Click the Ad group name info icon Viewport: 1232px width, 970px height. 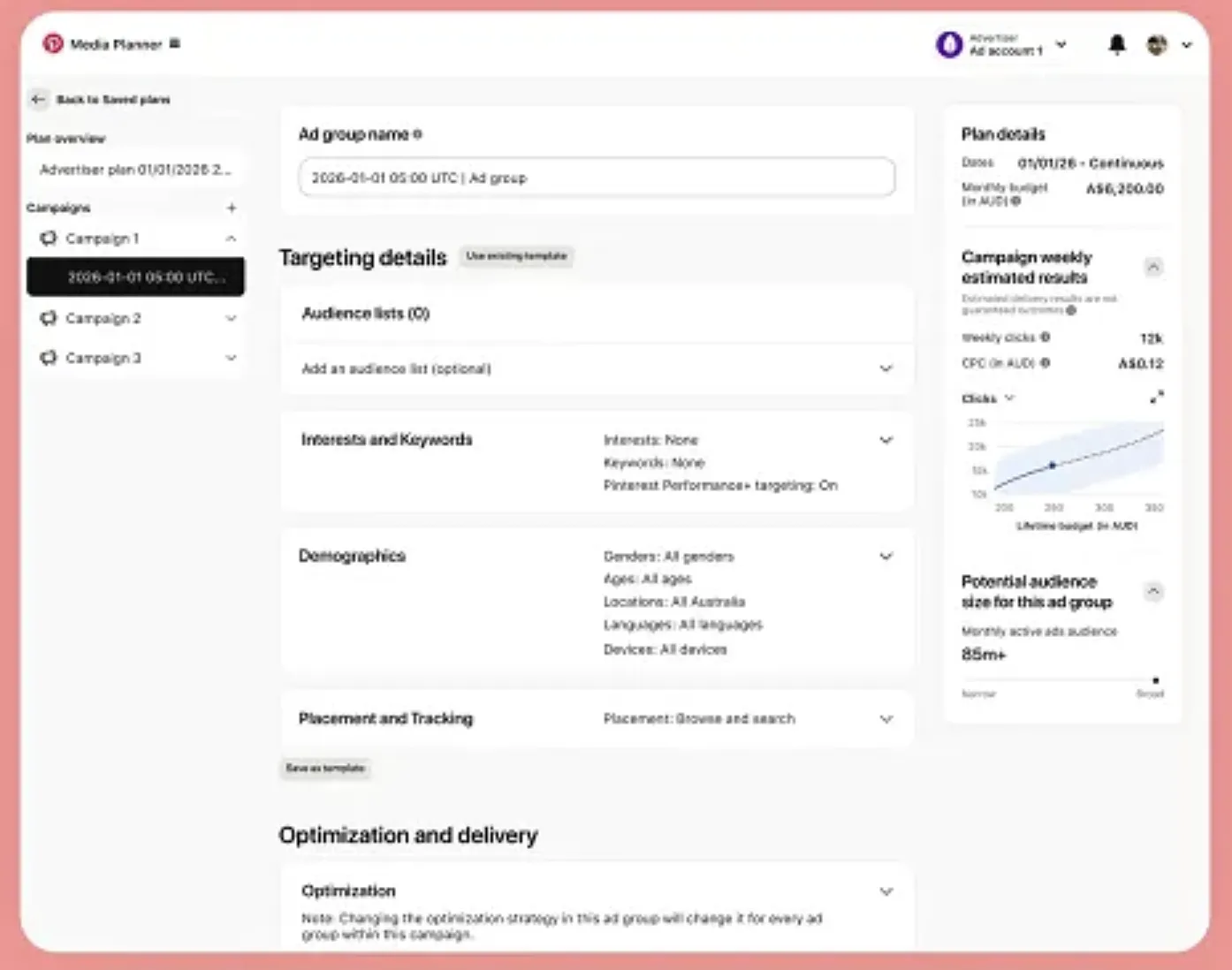418,134
